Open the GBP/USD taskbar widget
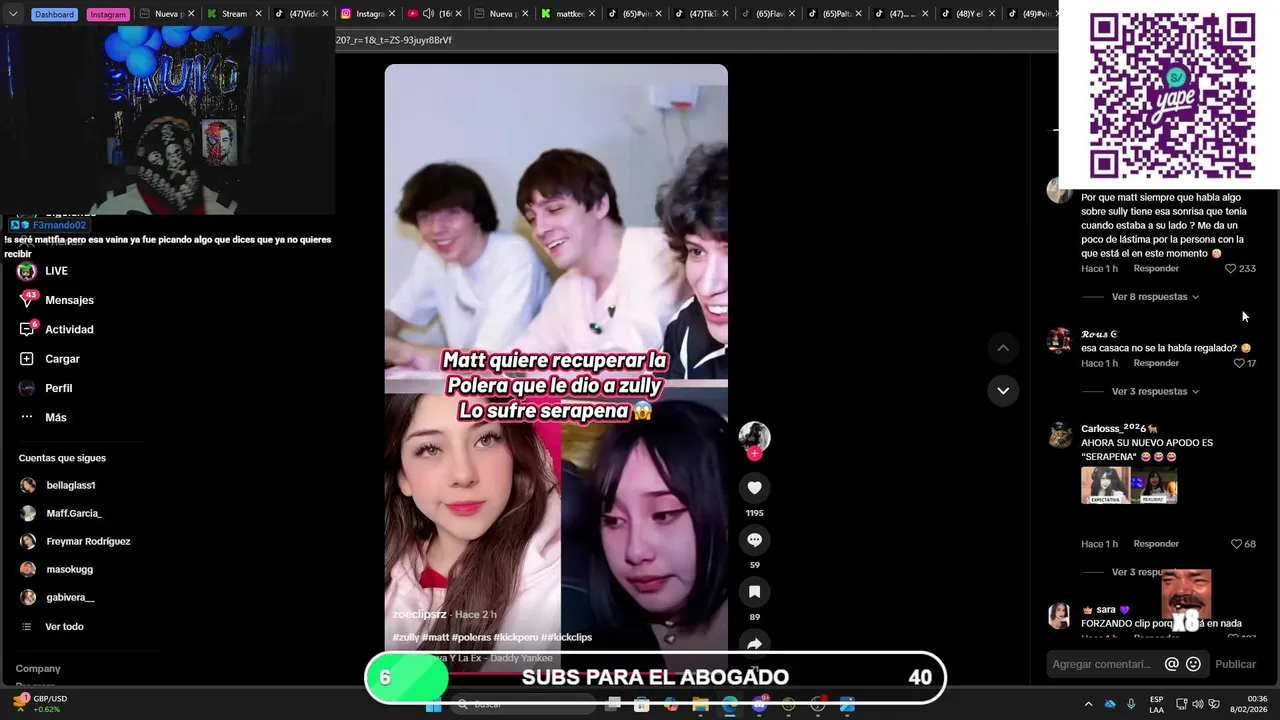 click(41, 704)
